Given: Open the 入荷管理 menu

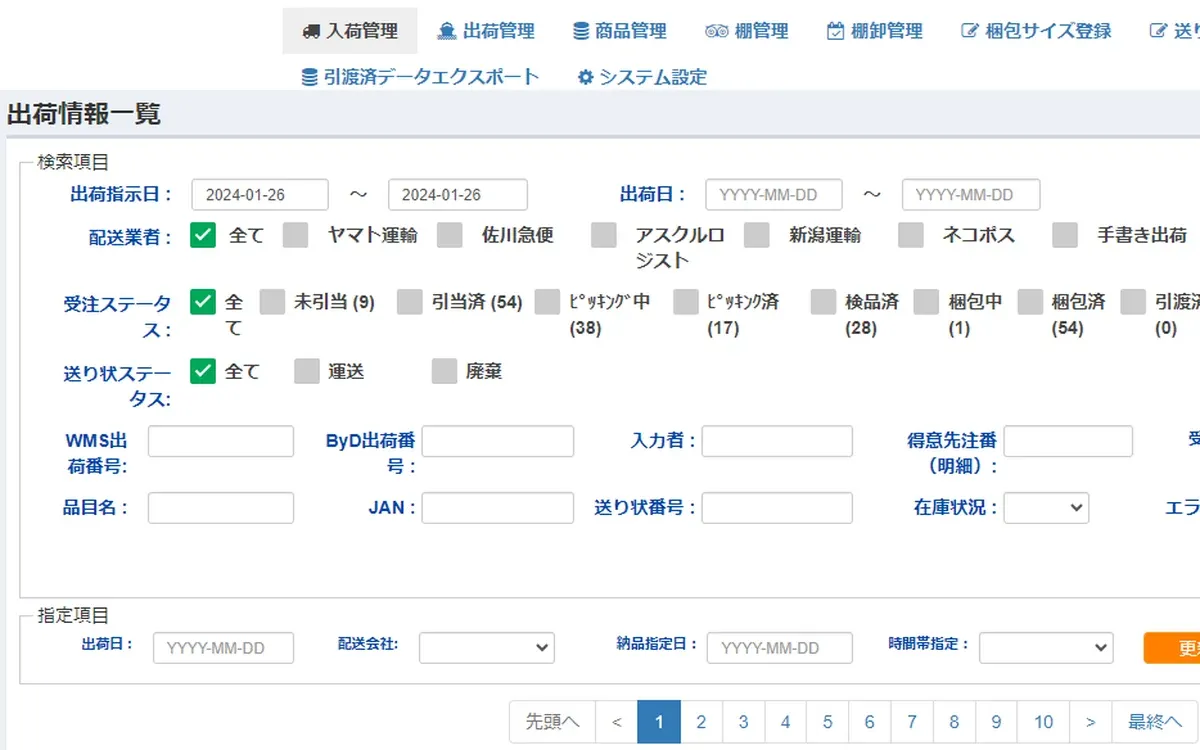Looking at the screenshot, I should pos(350,31).
